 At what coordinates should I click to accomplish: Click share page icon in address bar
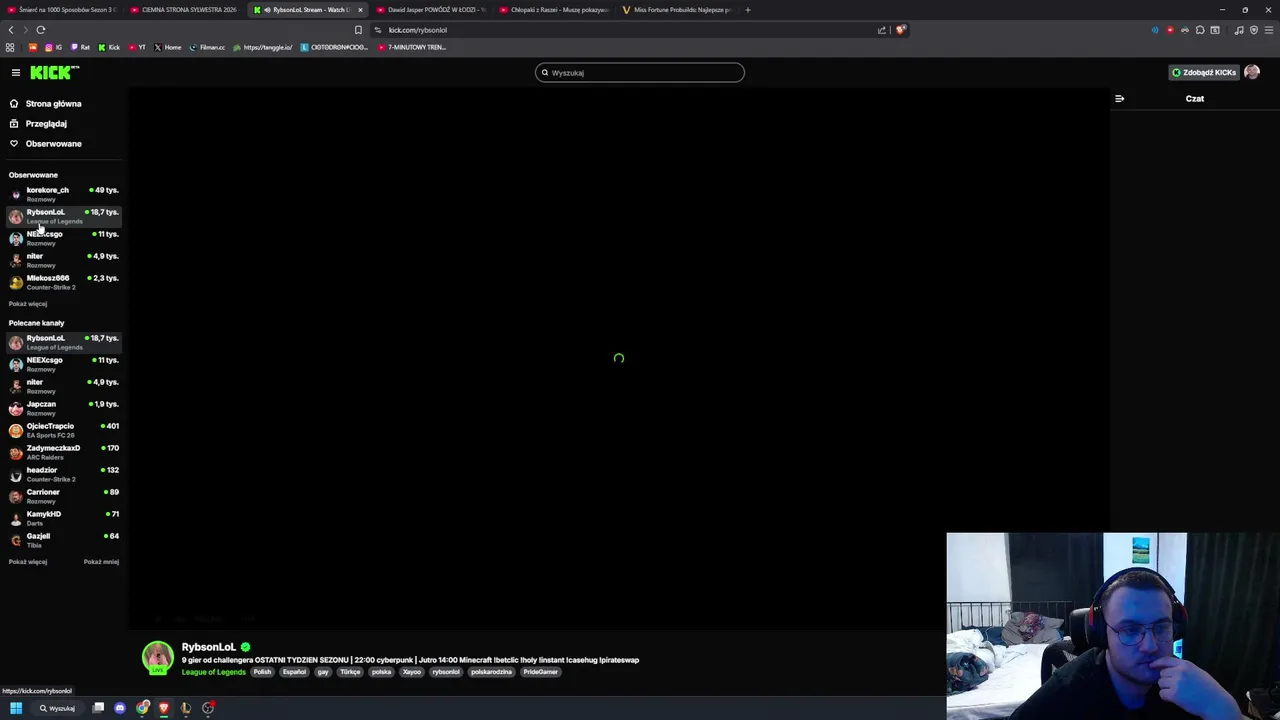tap(881, 30)
